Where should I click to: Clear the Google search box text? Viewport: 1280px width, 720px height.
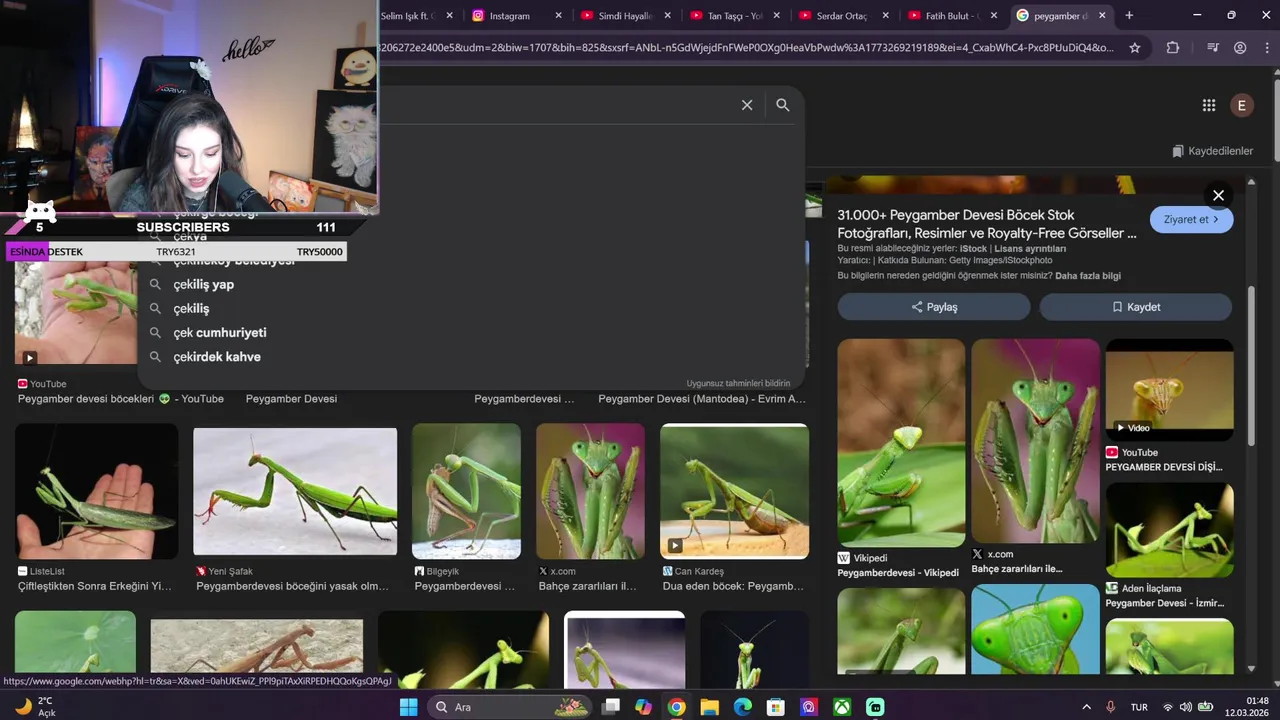point(746,105)
